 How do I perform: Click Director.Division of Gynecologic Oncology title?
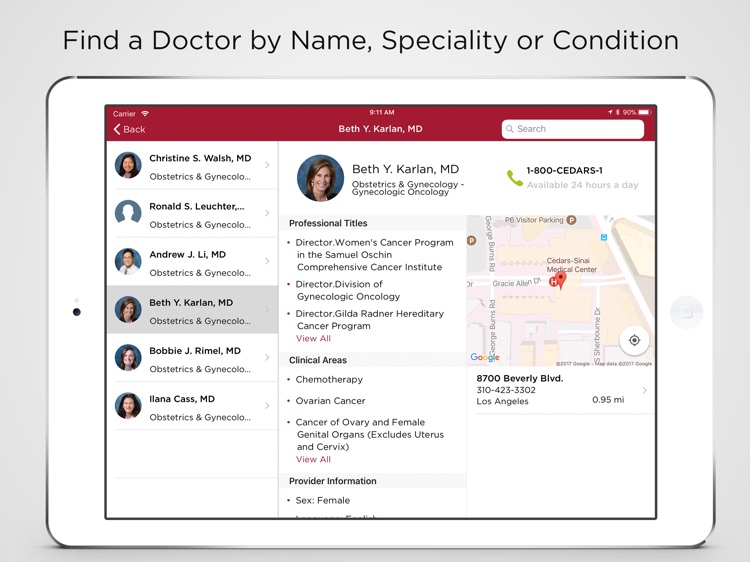(x=348, y=290)
